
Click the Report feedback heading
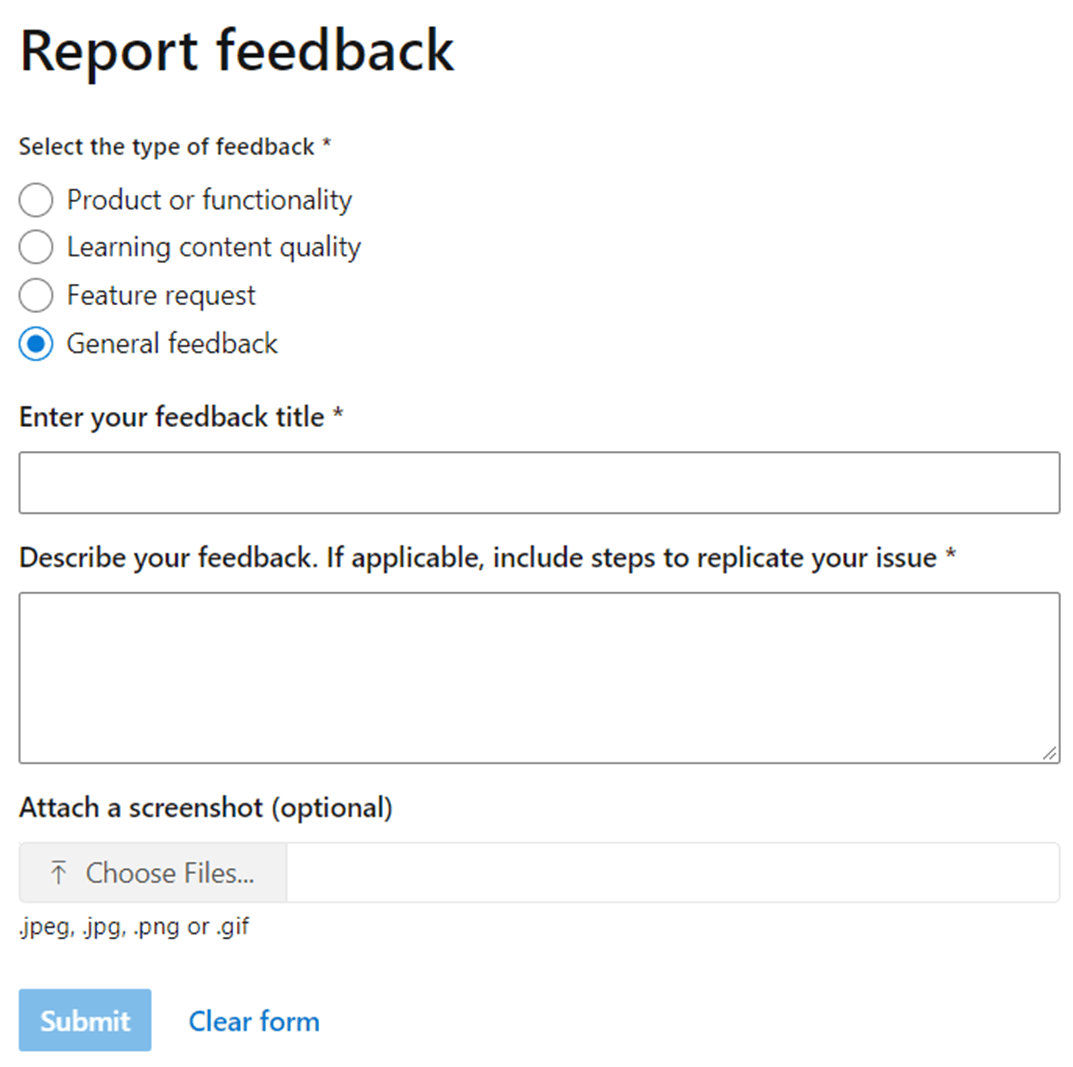237,51
